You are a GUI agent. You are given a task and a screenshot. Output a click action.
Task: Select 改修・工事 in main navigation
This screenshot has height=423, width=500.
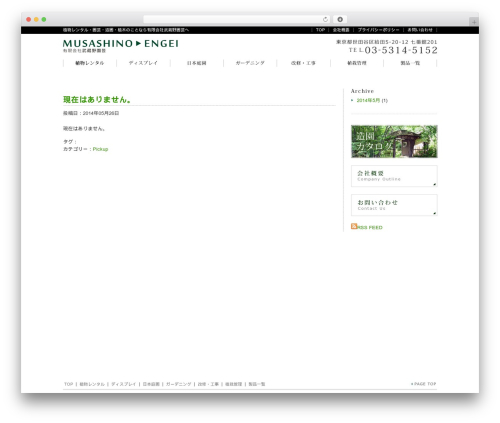pyautogui.click(x=303, y=63)
